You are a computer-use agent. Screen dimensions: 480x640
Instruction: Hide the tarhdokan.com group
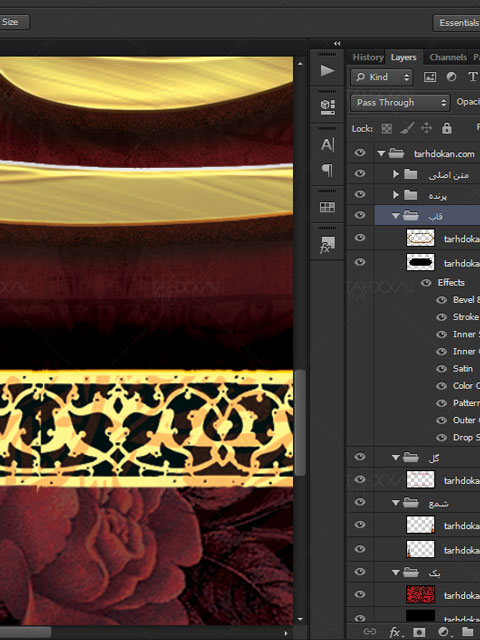coord(360,153)
